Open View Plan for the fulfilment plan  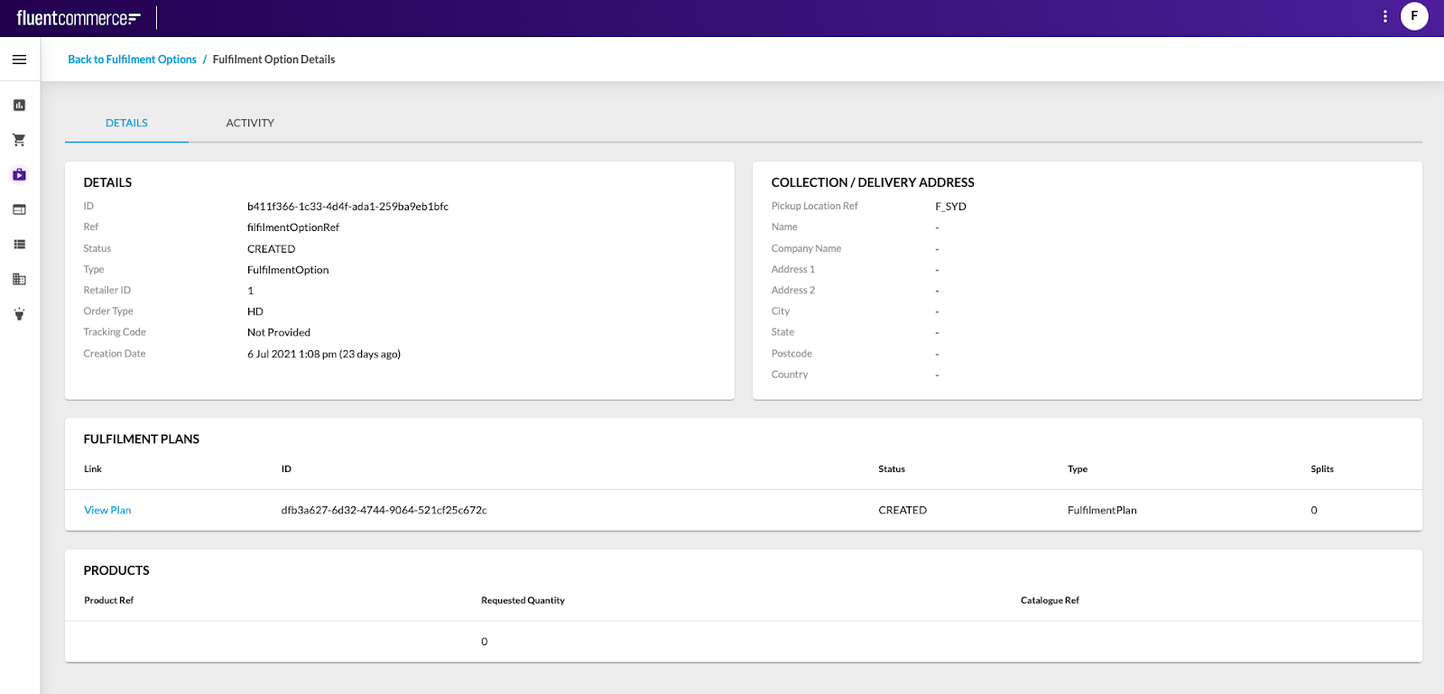107,510
